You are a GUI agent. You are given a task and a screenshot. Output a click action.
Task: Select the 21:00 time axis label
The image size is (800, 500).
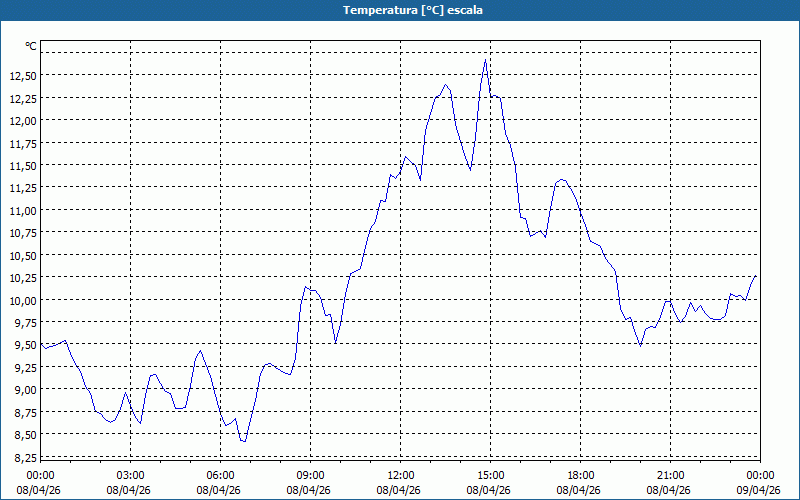pyautogui.click(x=670, y=475)
